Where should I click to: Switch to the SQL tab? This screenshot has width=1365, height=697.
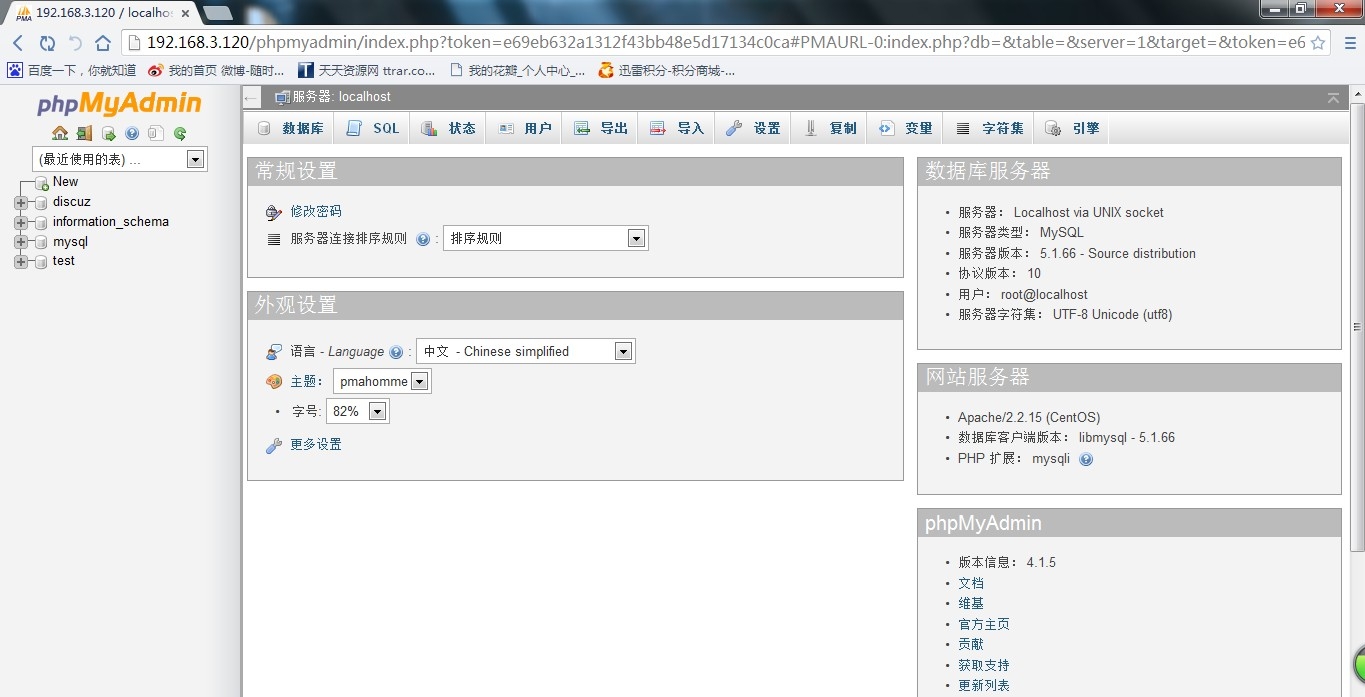coord(373,128)
